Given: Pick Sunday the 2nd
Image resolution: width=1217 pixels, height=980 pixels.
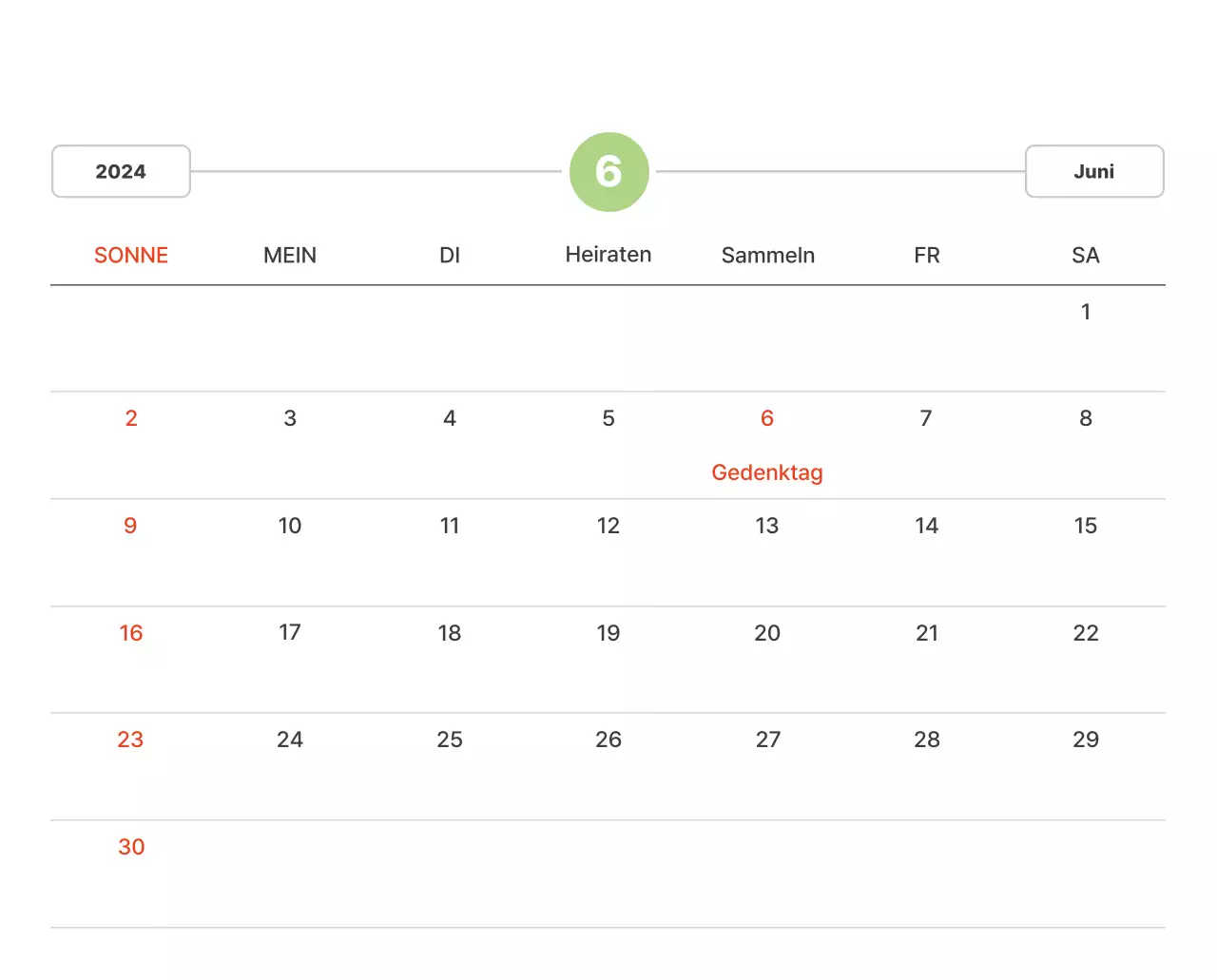Looking at the screenshot, I should 131,418.
